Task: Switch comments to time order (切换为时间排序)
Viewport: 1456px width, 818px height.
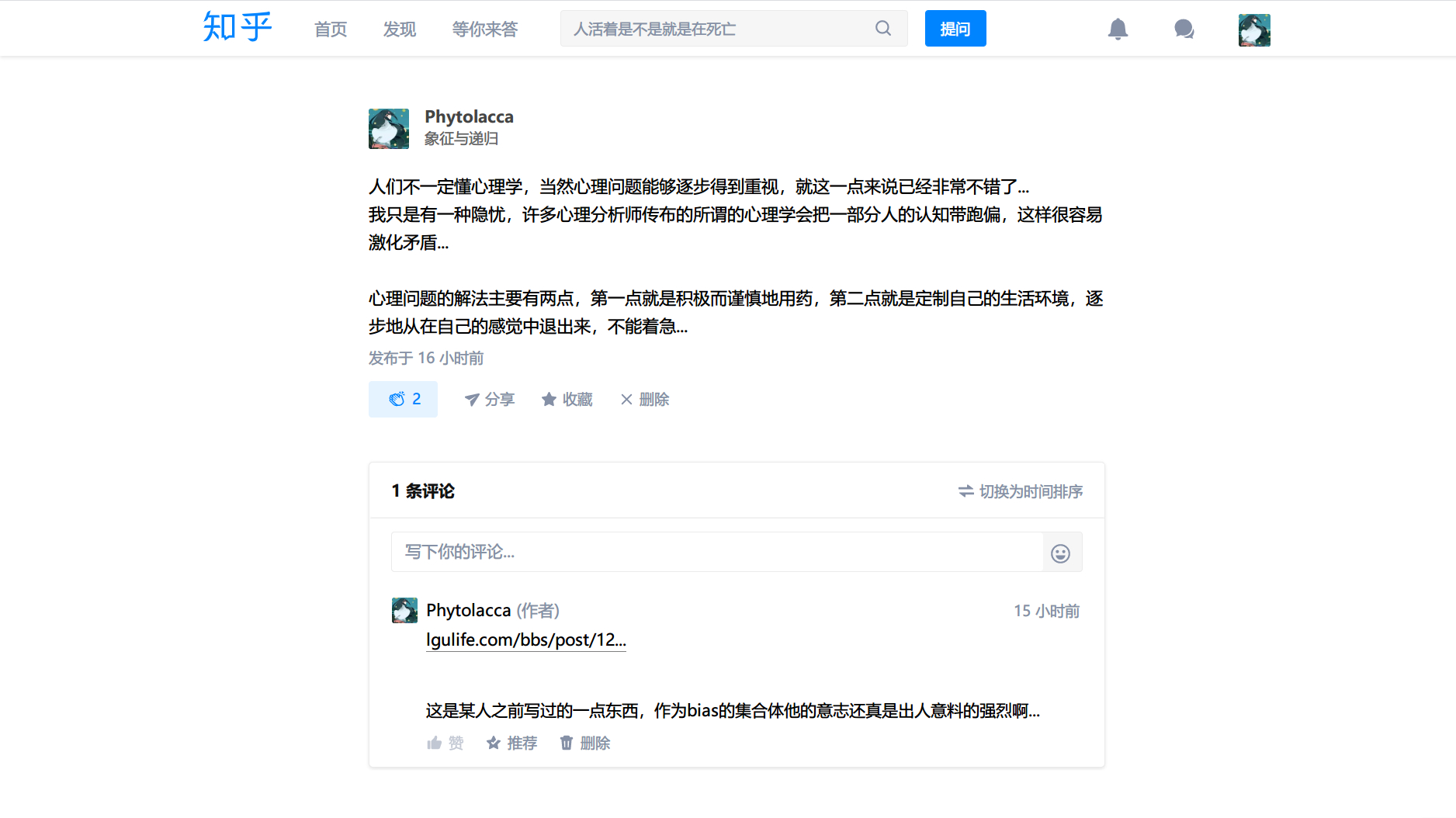Action: (1020, 491)
